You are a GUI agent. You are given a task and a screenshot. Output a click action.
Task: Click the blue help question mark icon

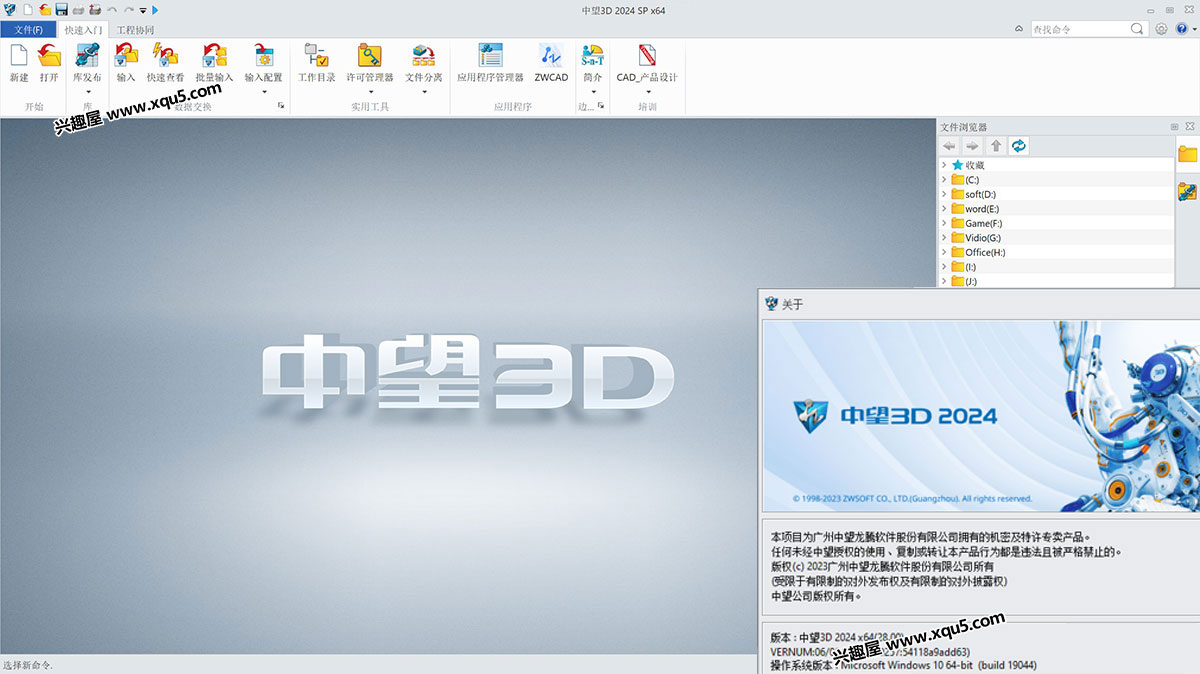[1181, 29]
